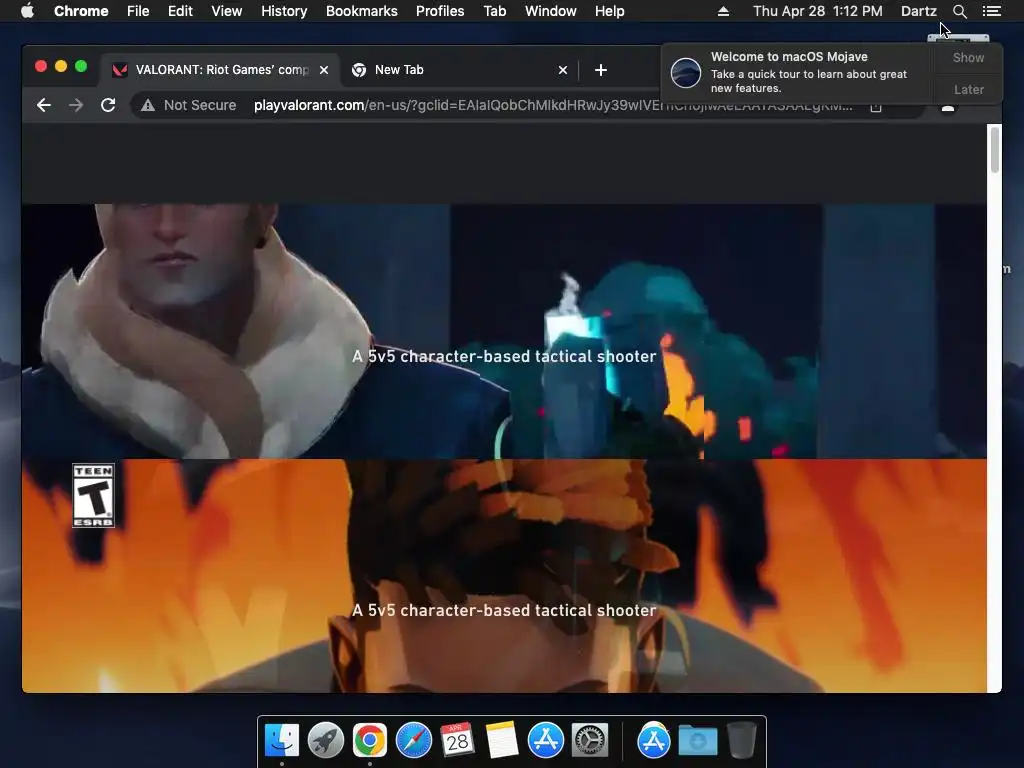Open Launchpad rocket in the Dock
The image size is (1024, 768).
click(x=326, y=740)
